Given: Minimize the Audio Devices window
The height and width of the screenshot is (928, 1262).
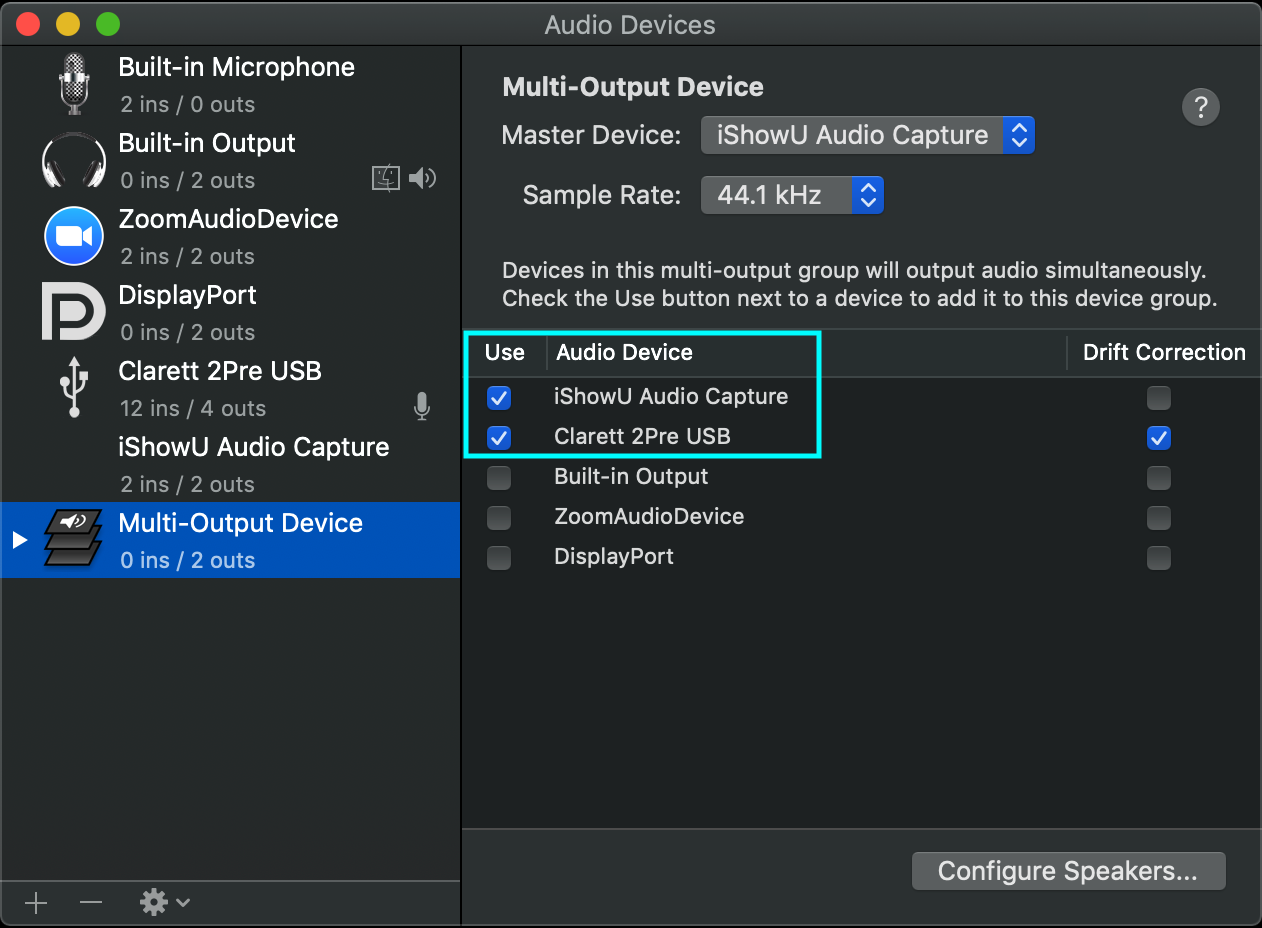Looking at the screenshot, I should click(x=68, y=24).
